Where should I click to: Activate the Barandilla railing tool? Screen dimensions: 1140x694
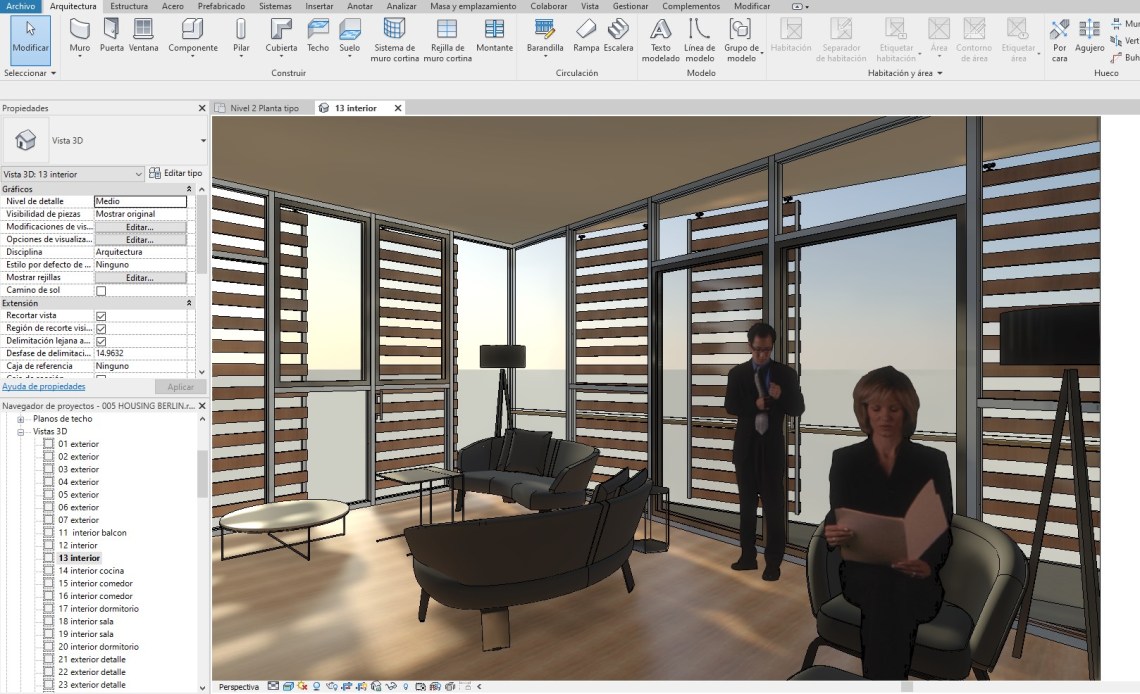pos(545,35)
